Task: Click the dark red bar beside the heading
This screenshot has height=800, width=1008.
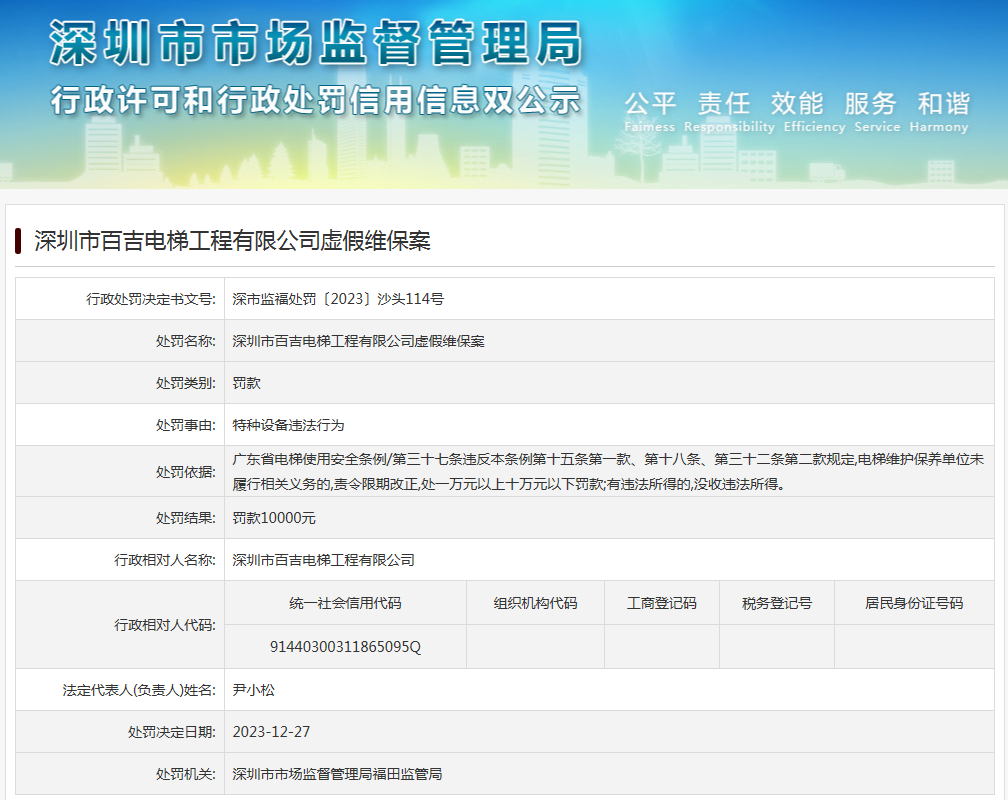Action: click(x=18, y=241)
